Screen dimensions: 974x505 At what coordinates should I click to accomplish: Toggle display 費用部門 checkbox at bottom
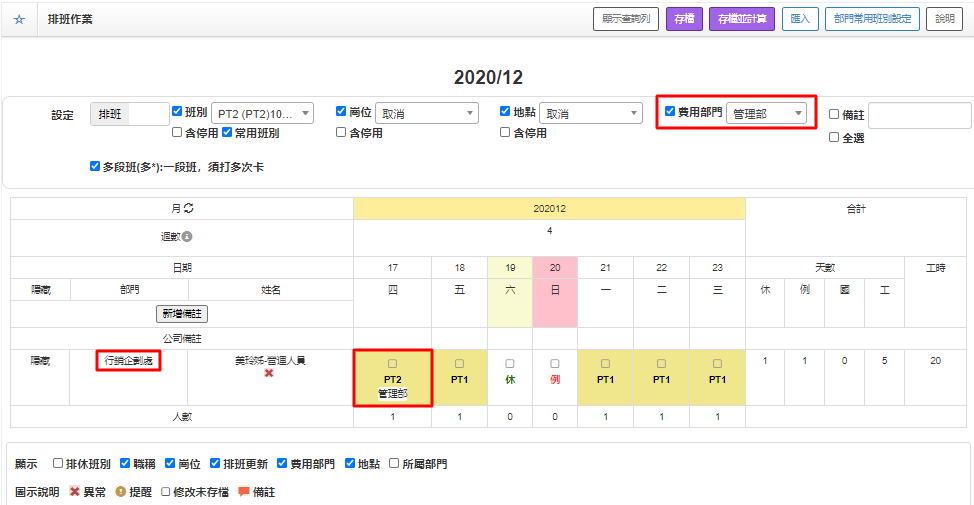pos(282,463)
